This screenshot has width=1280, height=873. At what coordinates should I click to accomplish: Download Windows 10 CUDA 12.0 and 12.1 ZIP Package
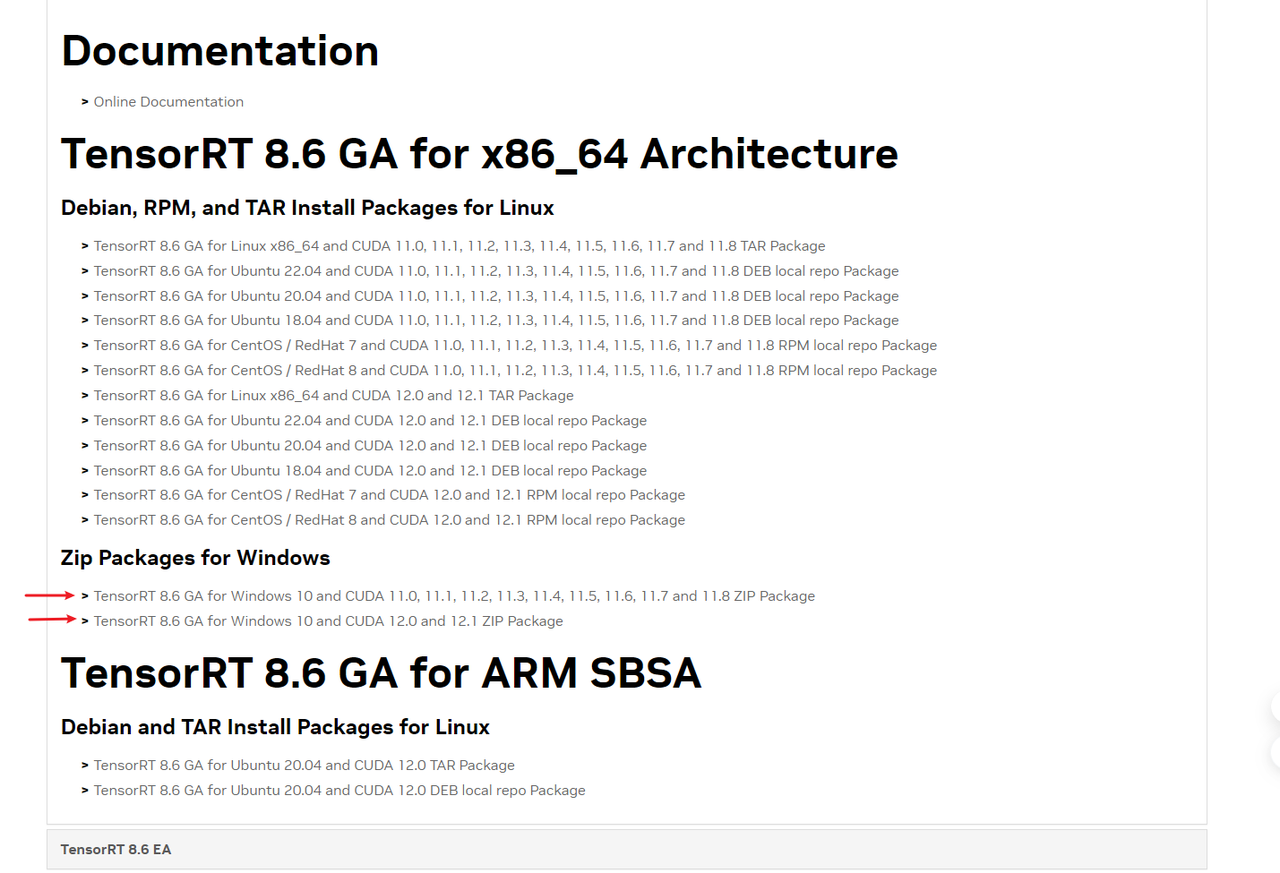click(x=328, y=621)
